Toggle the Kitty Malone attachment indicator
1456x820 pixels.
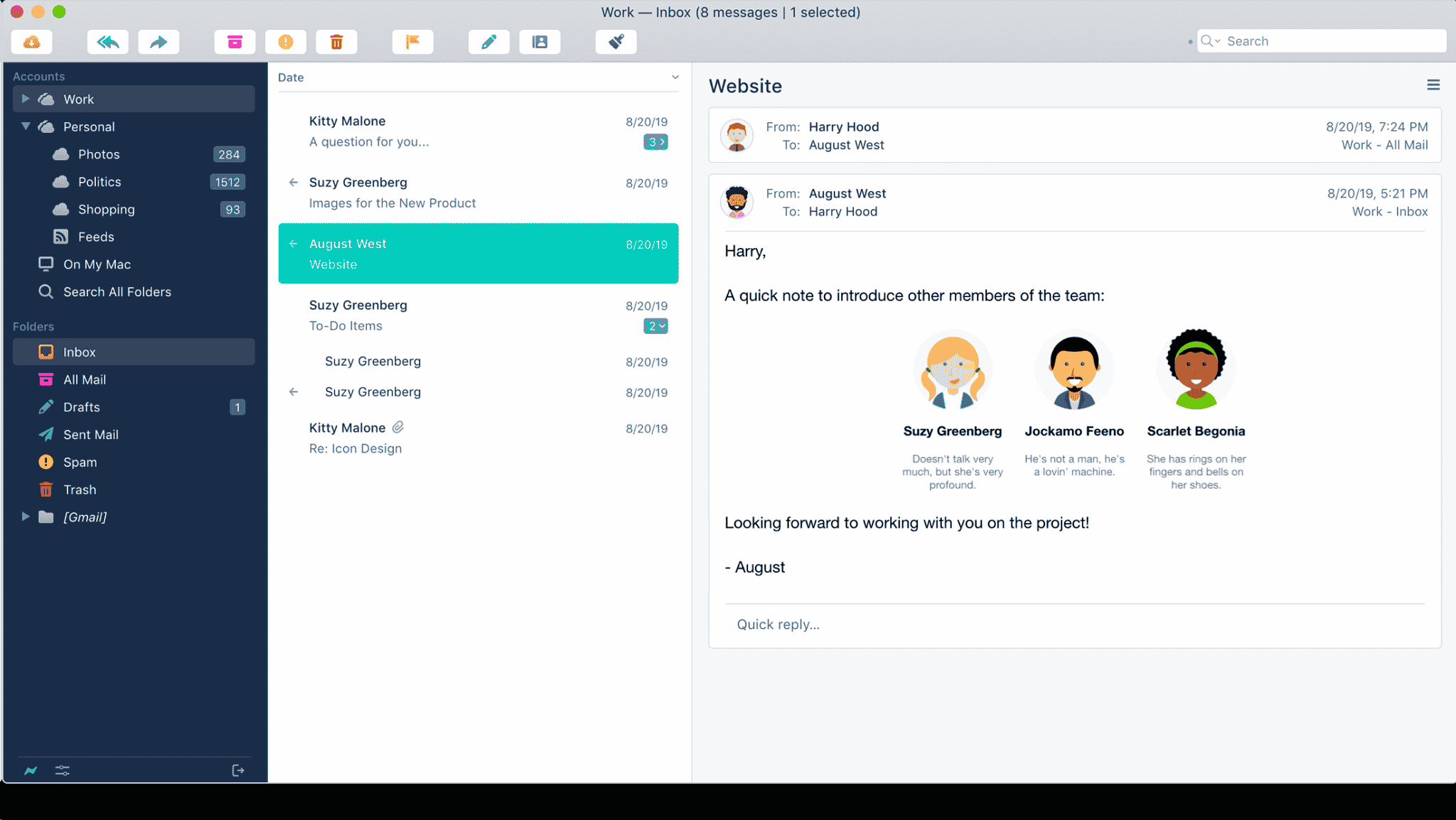coord(397,428)
